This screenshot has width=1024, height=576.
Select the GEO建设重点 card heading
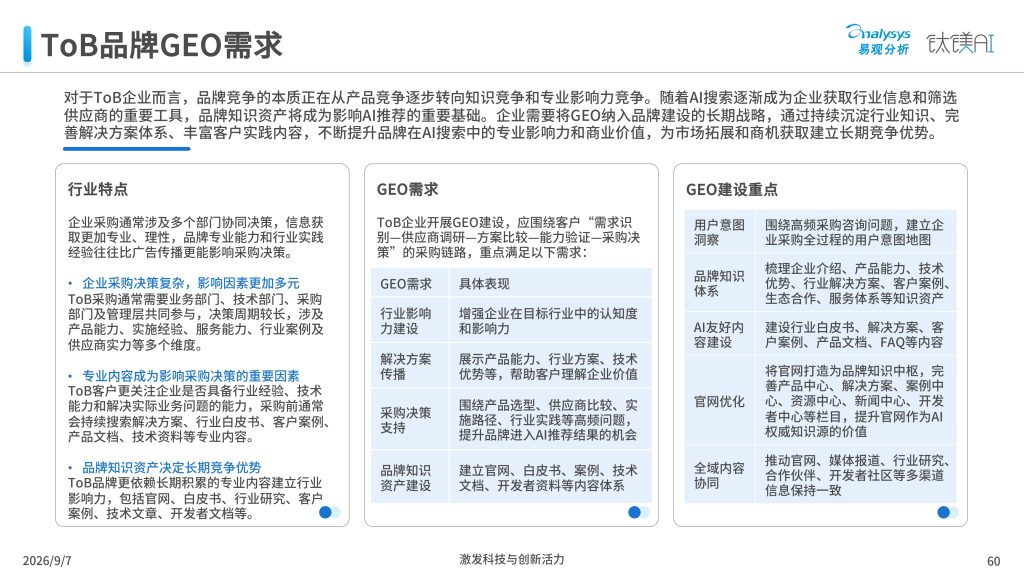(x=731, y=189)
